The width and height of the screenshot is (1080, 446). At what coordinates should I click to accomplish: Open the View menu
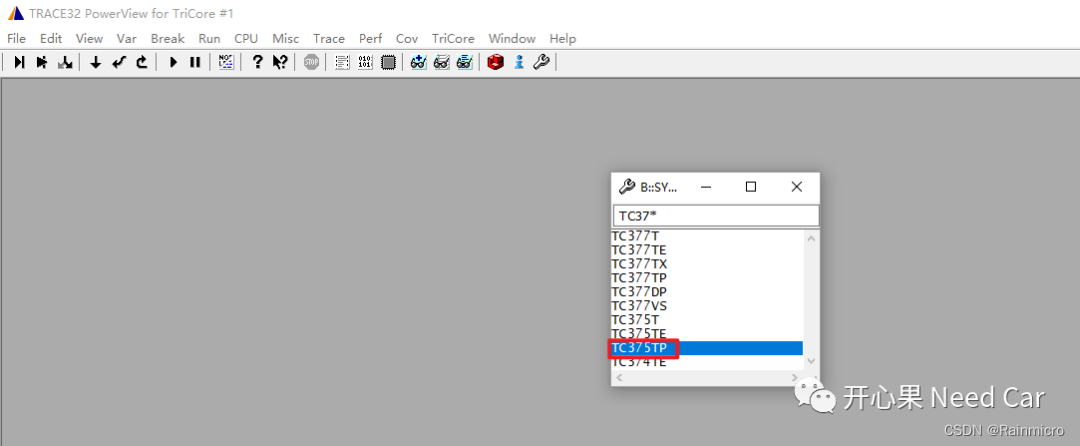[x=90, y=39]
